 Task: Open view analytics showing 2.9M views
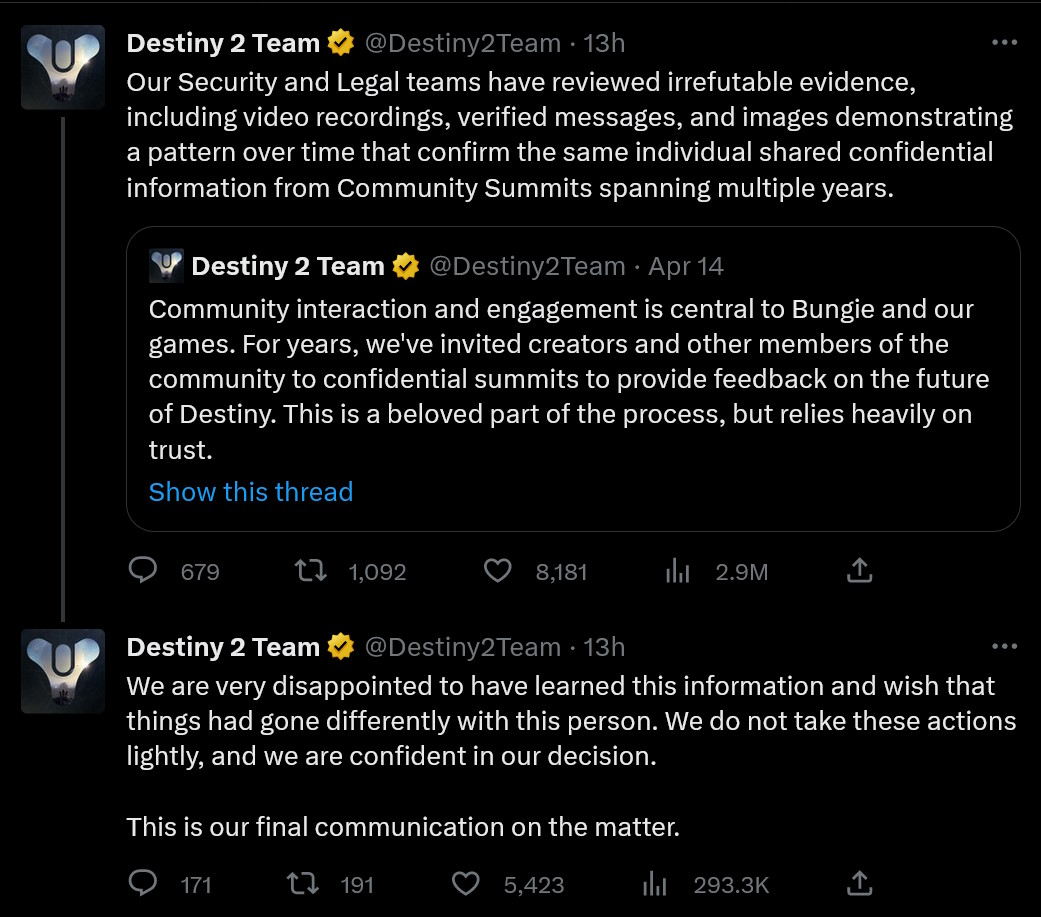point(678,571)
